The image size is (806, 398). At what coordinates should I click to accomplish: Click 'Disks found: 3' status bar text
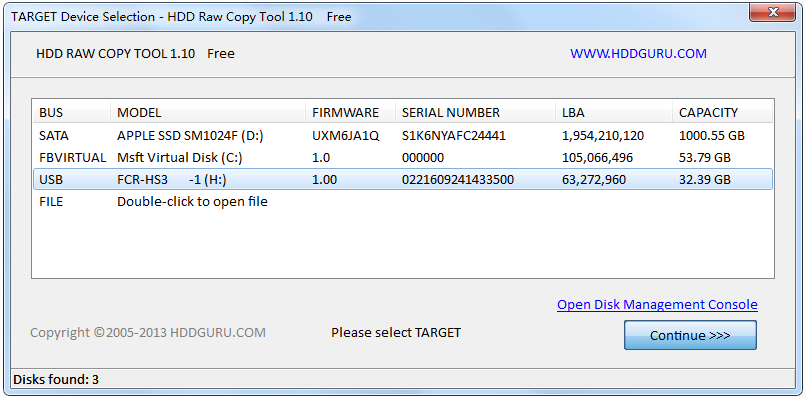pyautogui.click(x=56, y=380)
